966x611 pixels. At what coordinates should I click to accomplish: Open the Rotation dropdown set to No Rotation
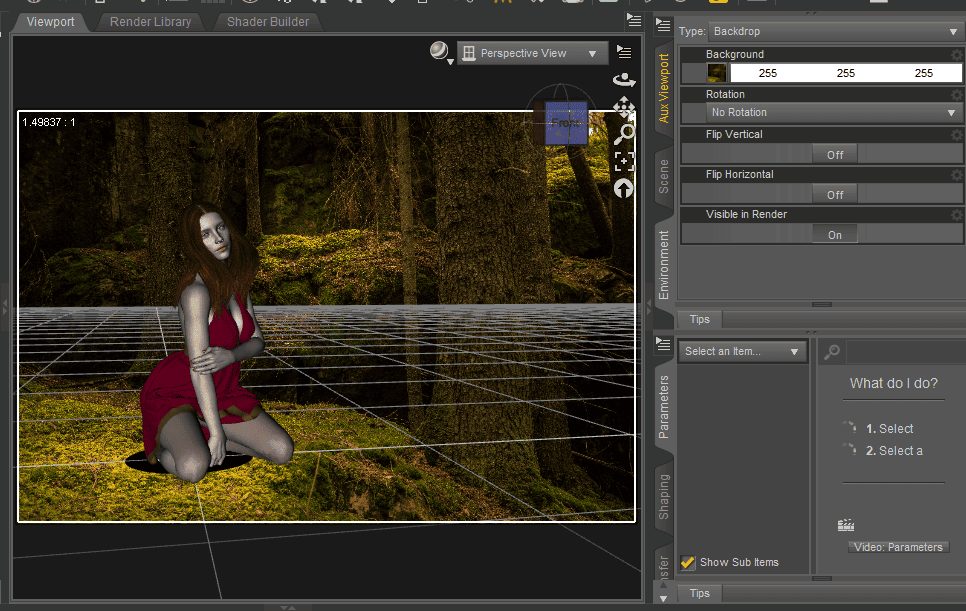833,112
